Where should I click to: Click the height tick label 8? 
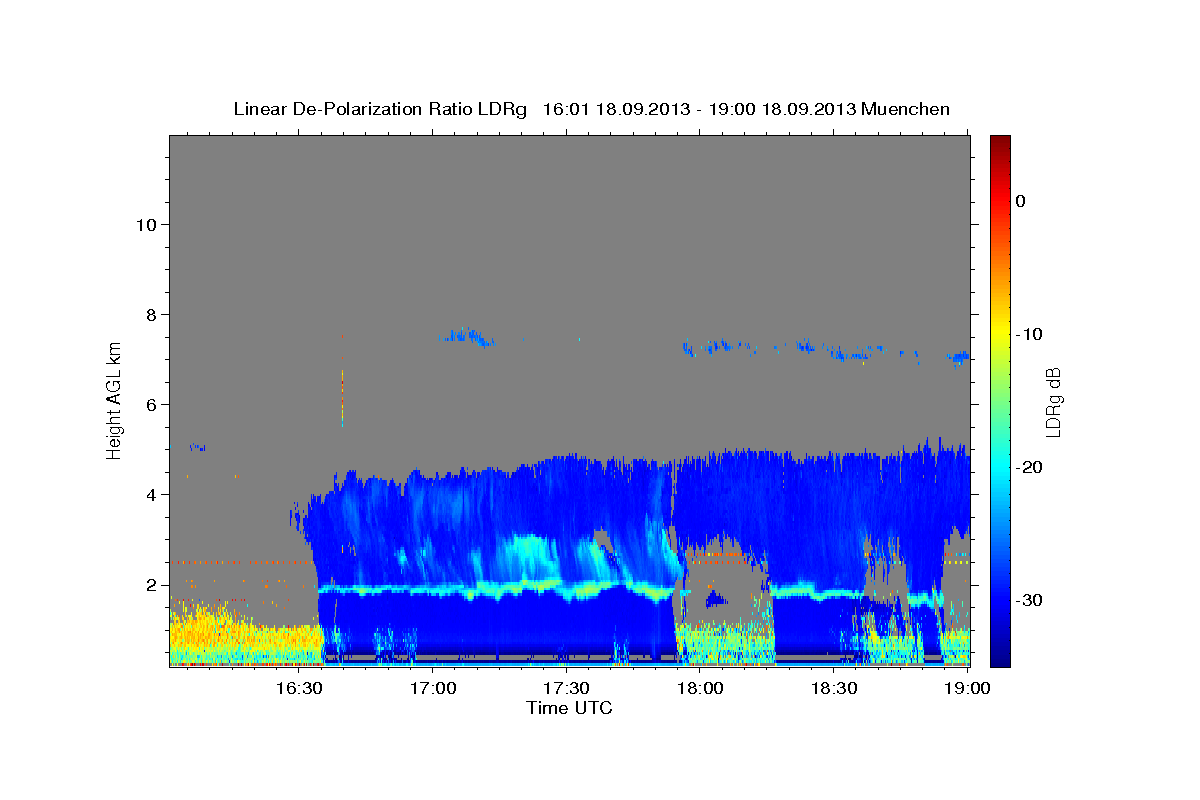coord(151,314)
